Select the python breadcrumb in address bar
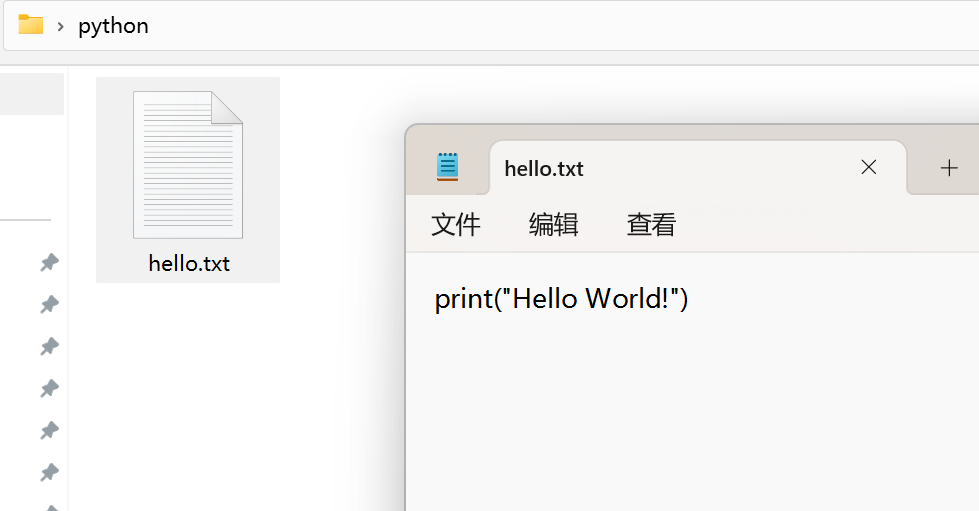 pyautogui.click(x=113, y=26)
